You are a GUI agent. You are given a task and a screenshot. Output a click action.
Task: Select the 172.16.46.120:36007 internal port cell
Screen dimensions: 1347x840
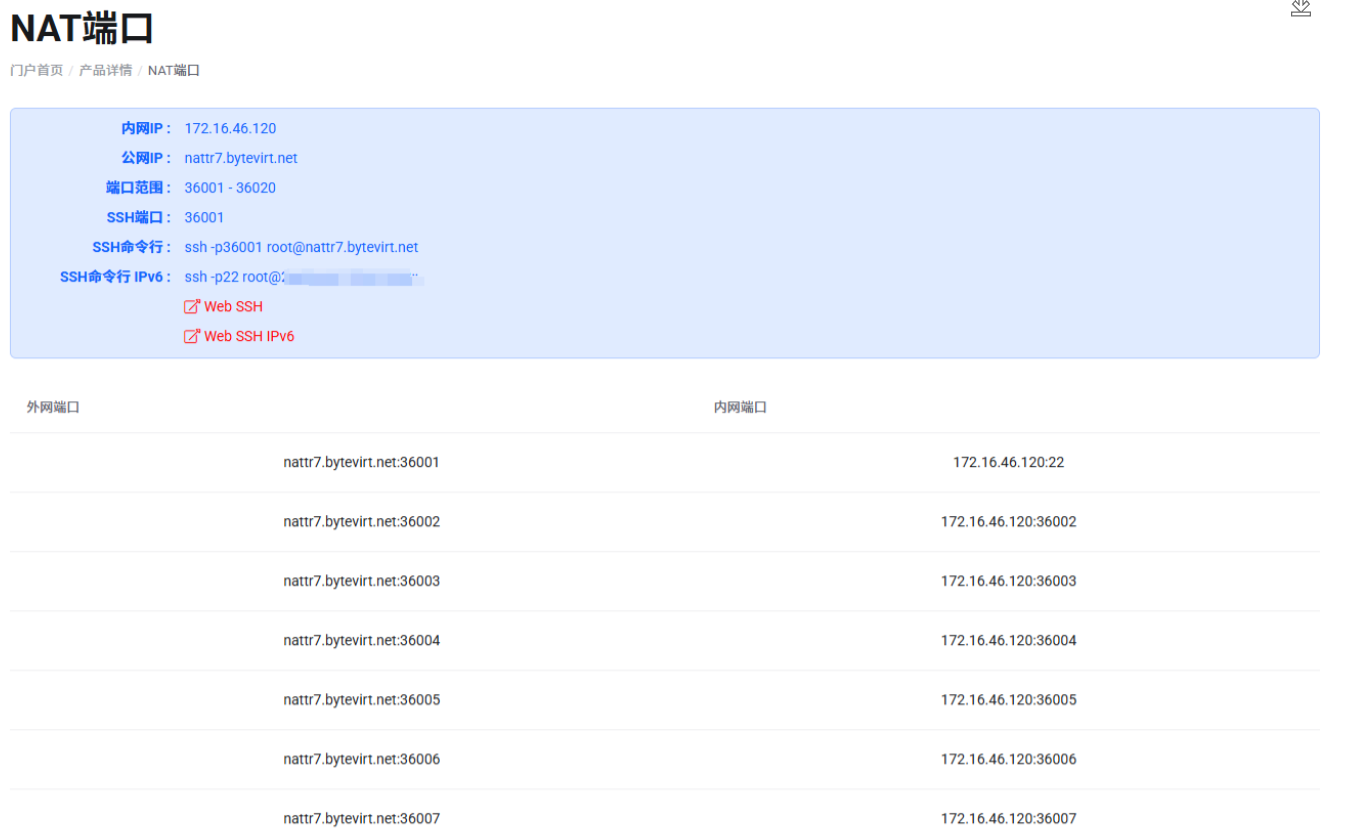1008,819
